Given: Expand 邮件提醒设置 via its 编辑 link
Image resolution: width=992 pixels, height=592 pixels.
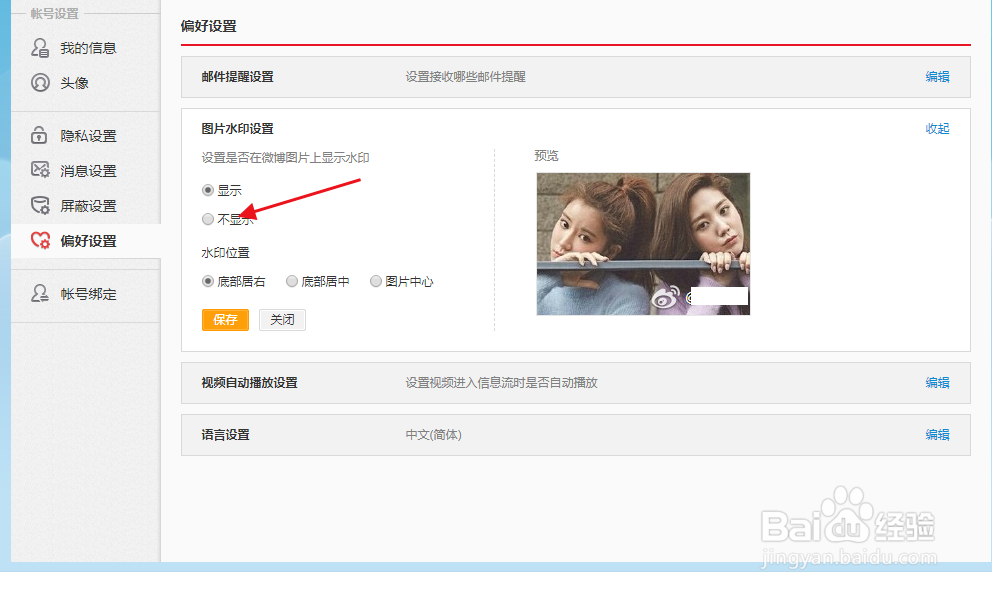Looking at the screenshot, I should pos(937,77).
